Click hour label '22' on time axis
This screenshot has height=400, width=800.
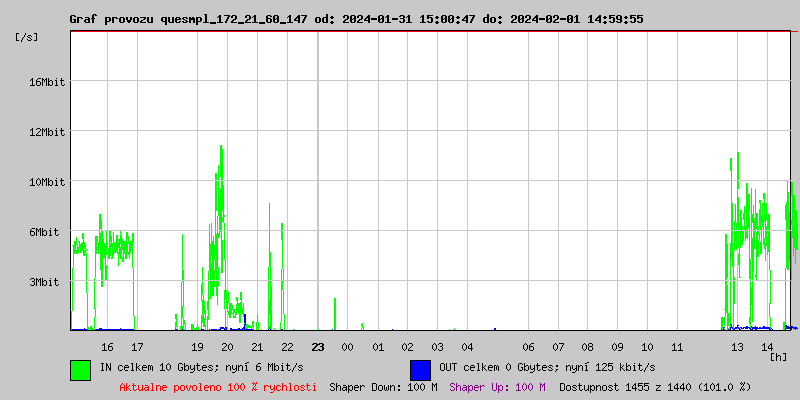point(287,347)
